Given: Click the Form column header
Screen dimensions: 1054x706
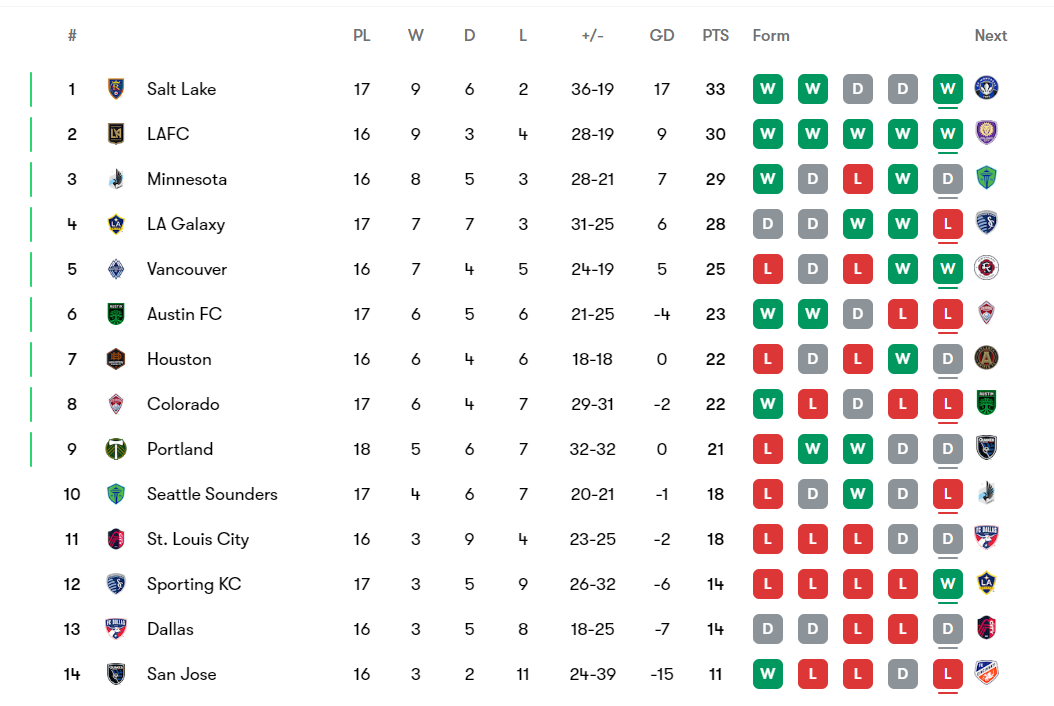Looking at the screenshot, I should pos(771,35).
